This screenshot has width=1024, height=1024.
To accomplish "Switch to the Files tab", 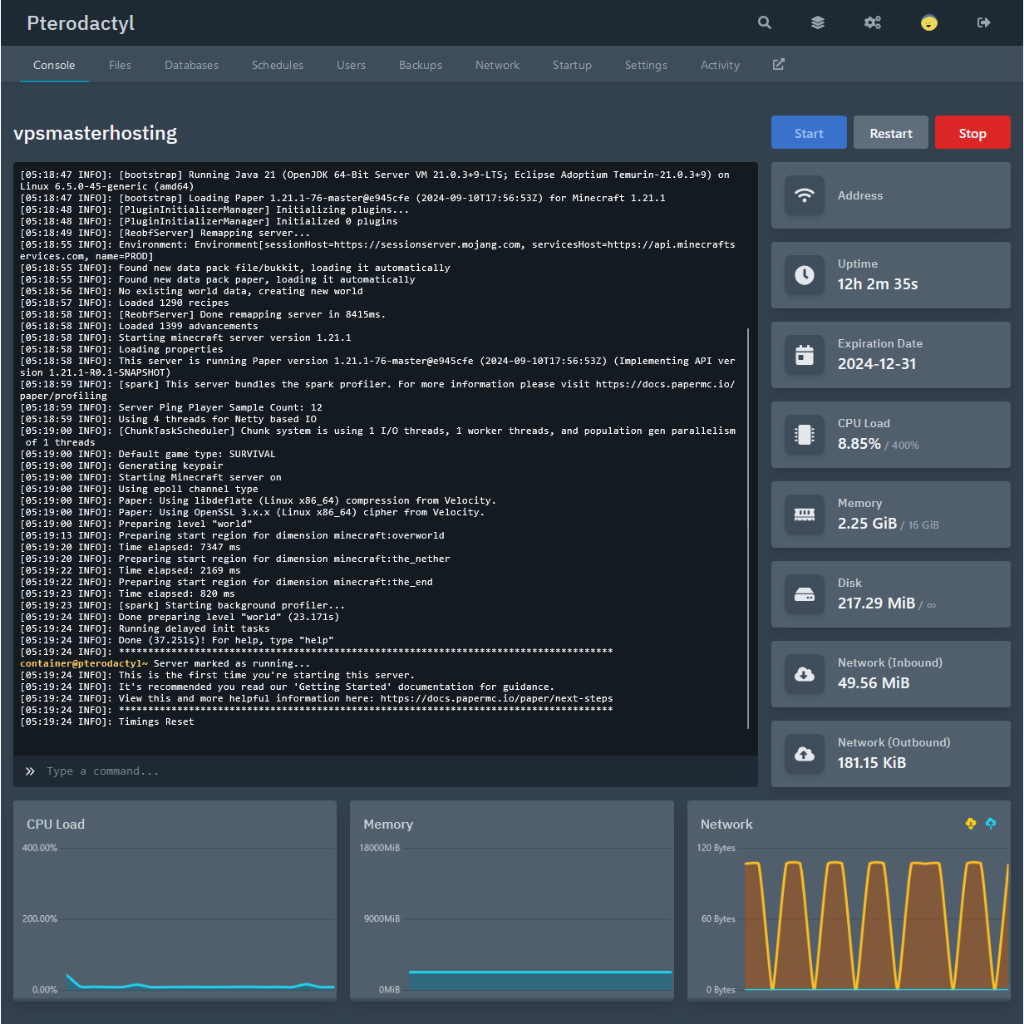I will pyautogui.click(x=120, y=65).
